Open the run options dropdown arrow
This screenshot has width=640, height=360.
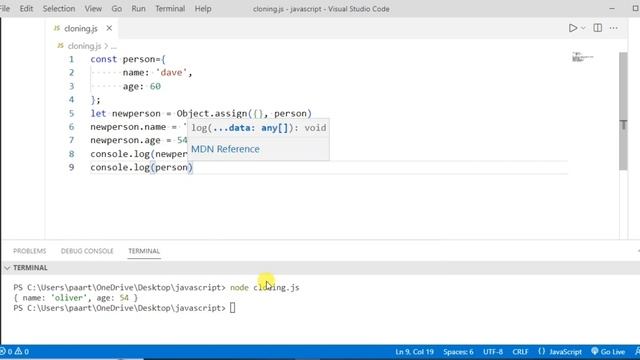583,28
